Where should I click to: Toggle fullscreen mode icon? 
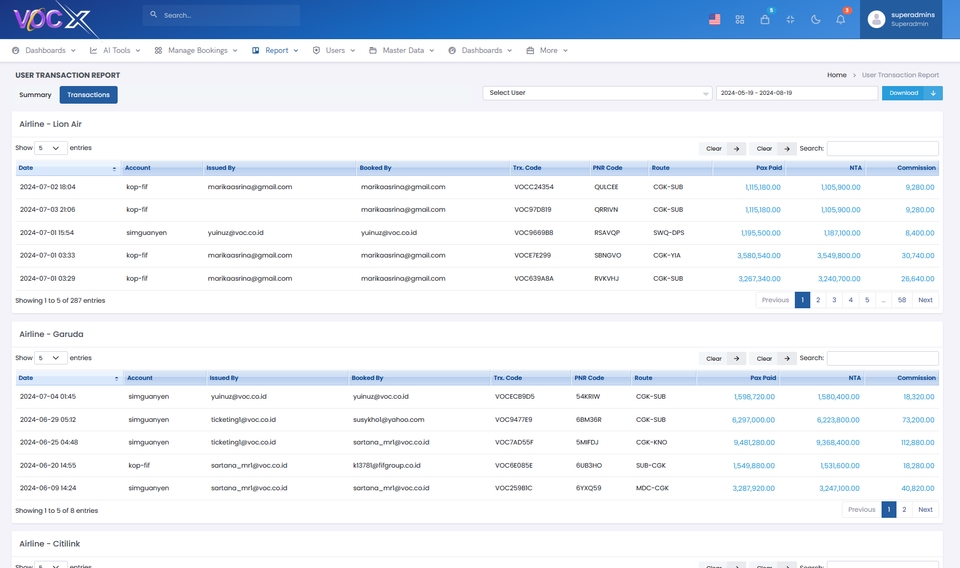790,19
